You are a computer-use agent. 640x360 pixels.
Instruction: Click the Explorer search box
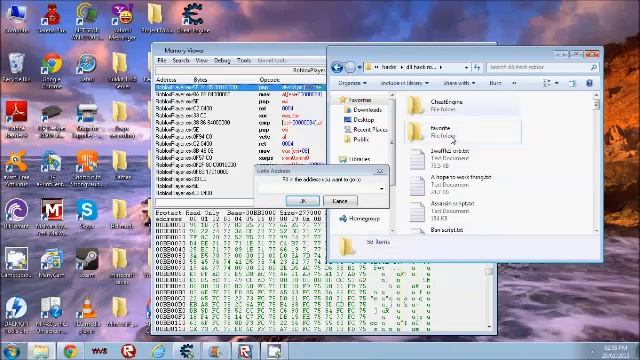pyautogui.click(x=542, y=67)
